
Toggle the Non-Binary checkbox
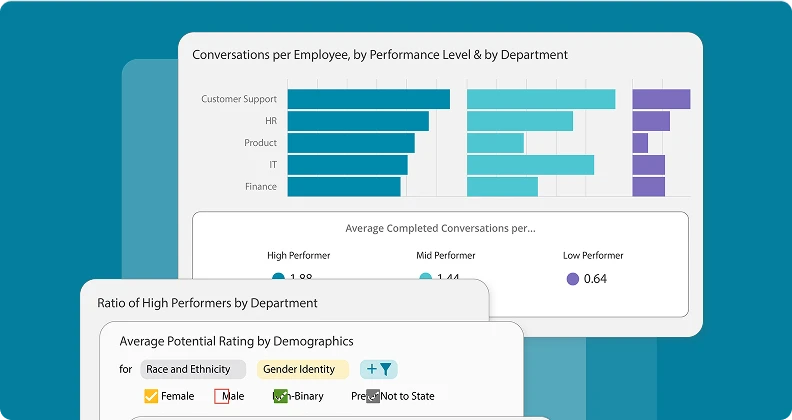280,396
